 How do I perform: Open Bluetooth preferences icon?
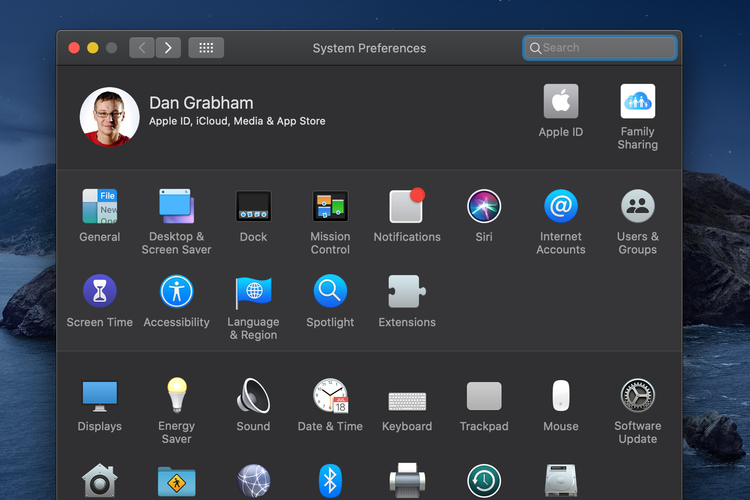point(330,481)
